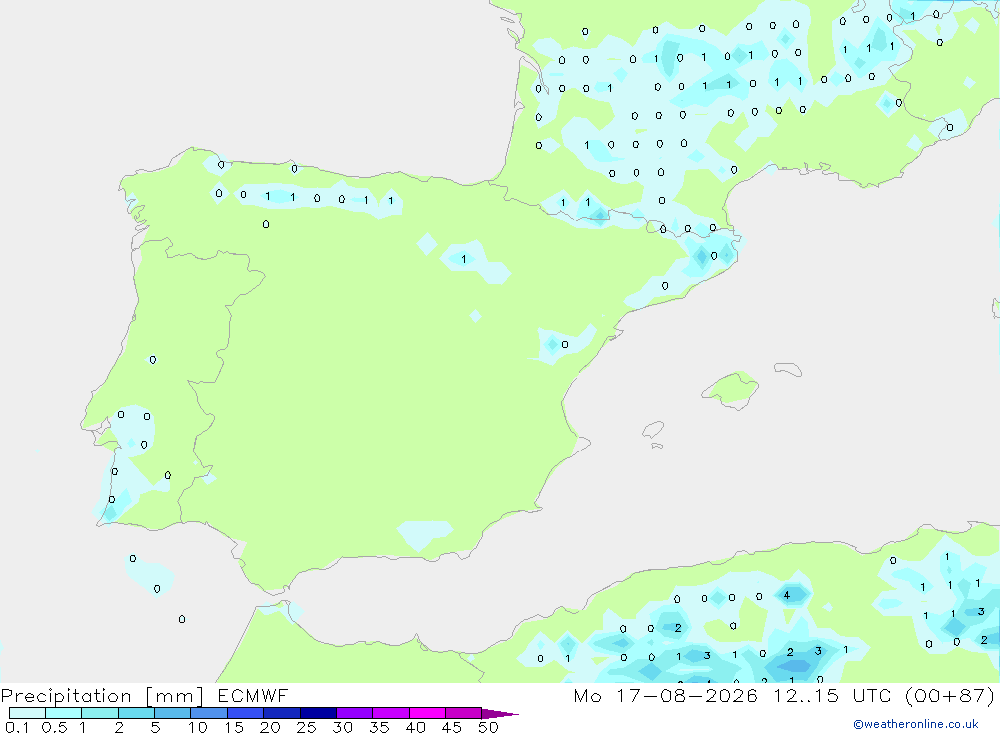The width and height of the screenshot is (1000, 733).
Task: Click the legend scale label '20'
Action: (x=270, y=727)
